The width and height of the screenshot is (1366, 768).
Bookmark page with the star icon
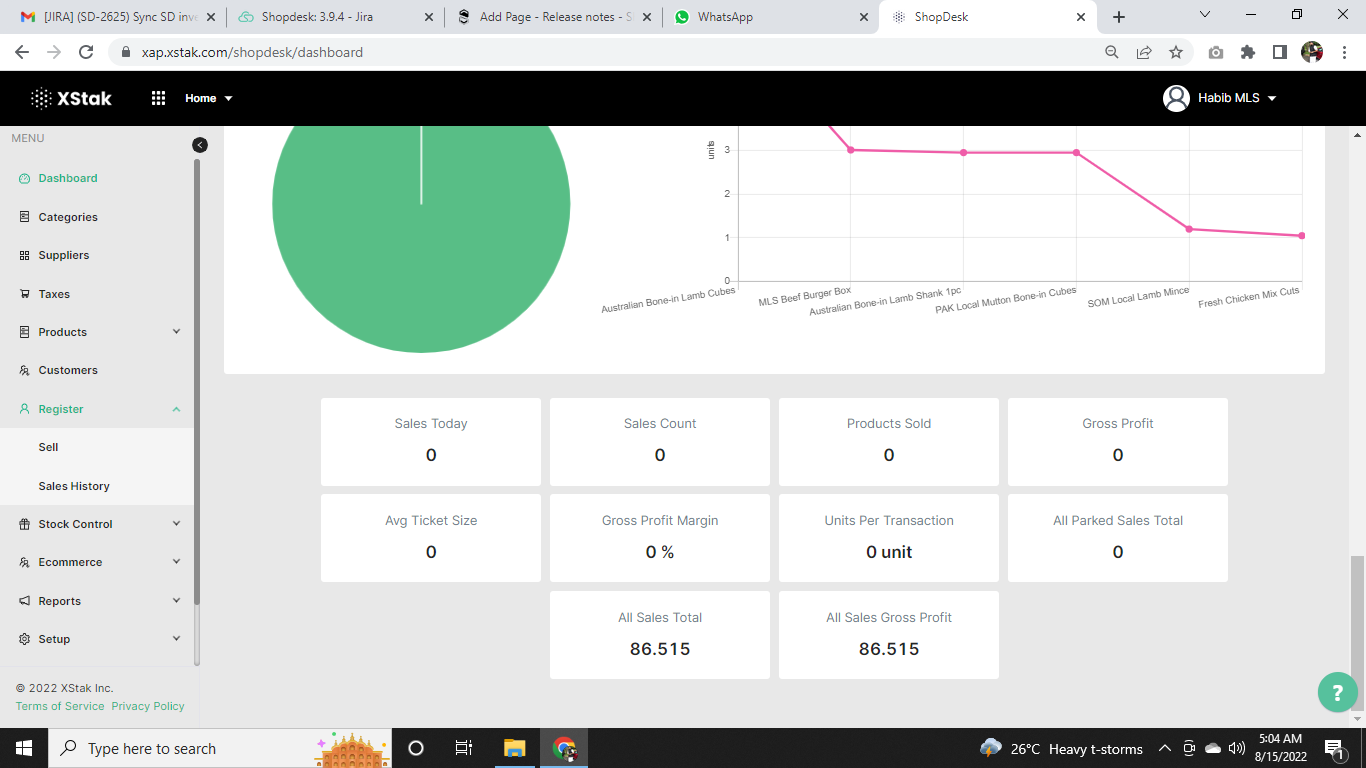pos(1176,52)
